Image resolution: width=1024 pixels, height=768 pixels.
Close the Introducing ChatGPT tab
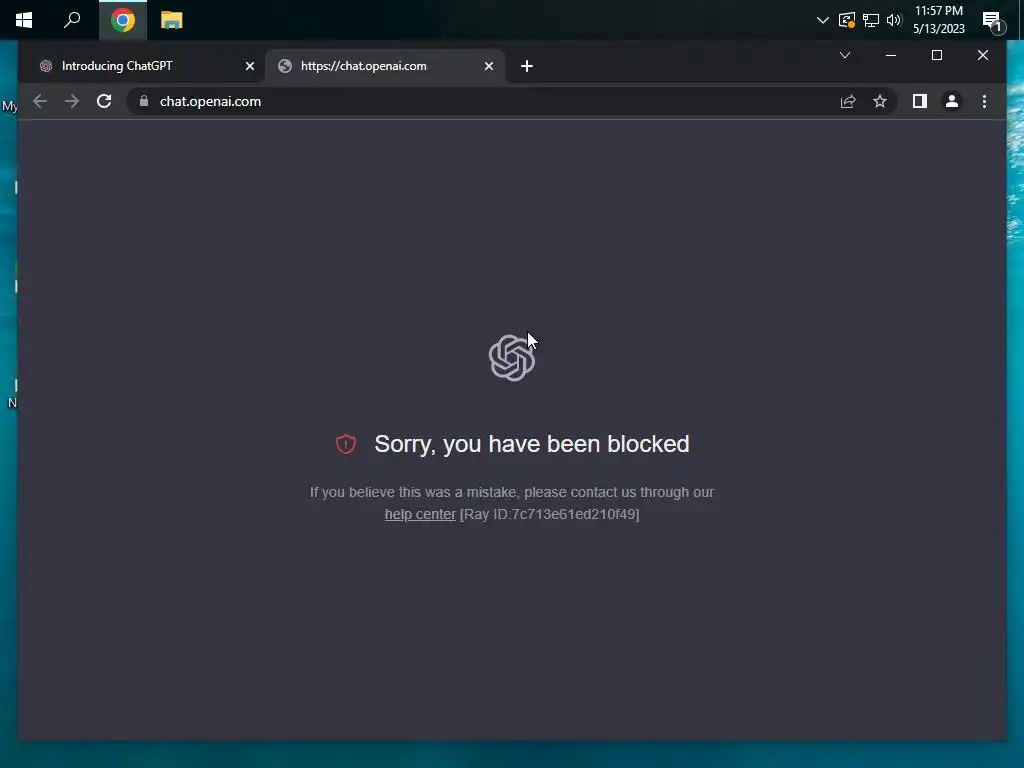pyautogui.click(x=249, y=66)
